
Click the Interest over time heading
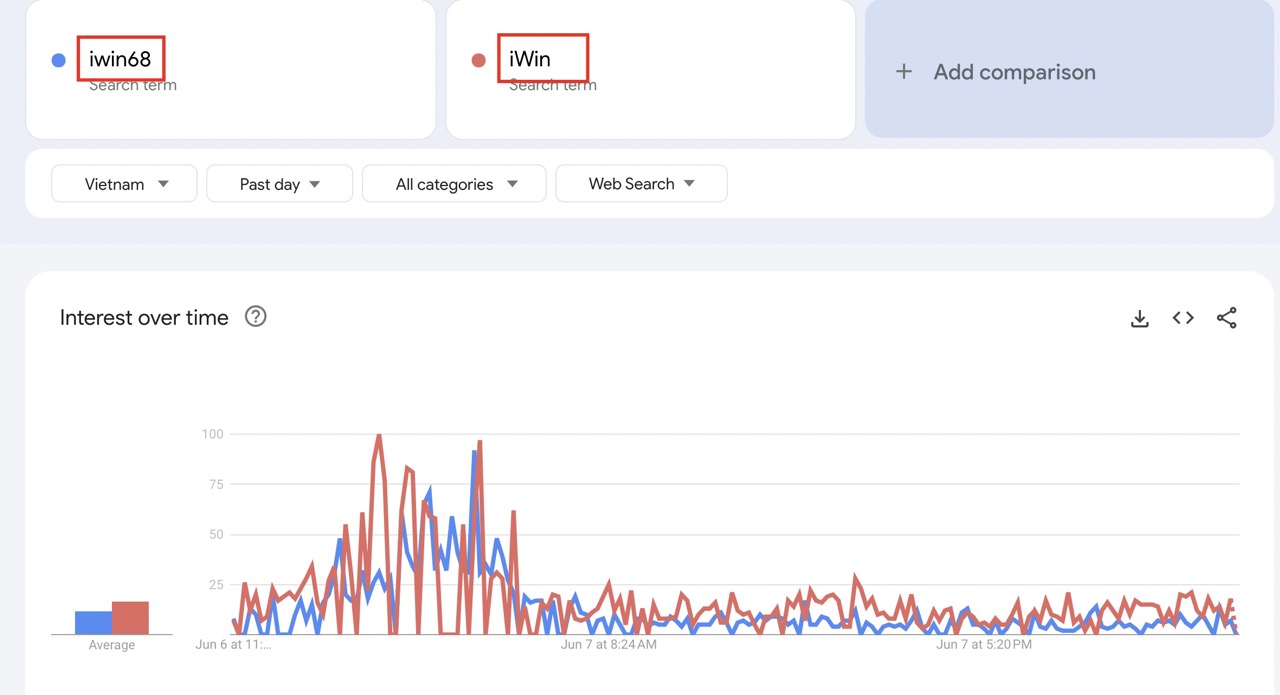[144, 318]
